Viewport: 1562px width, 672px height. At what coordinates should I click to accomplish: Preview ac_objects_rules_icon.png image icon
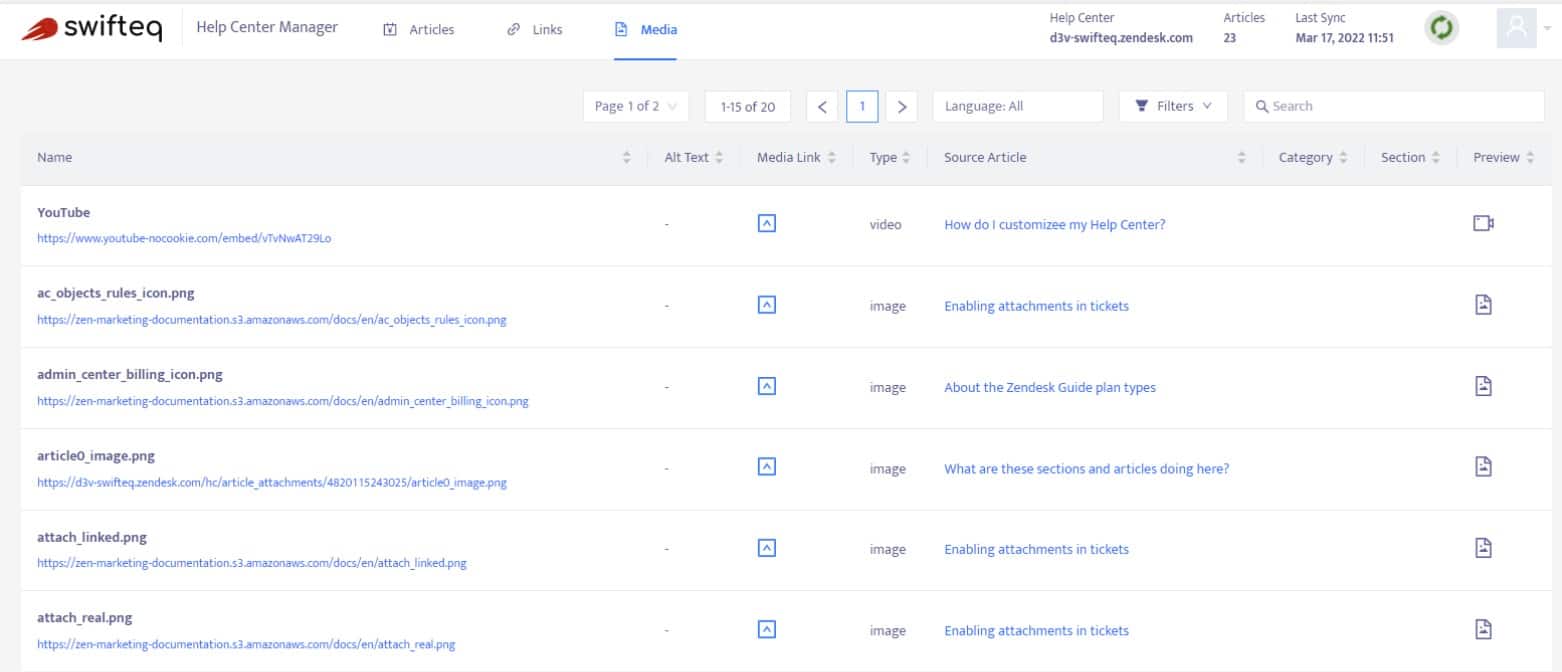click(1485, 305)
